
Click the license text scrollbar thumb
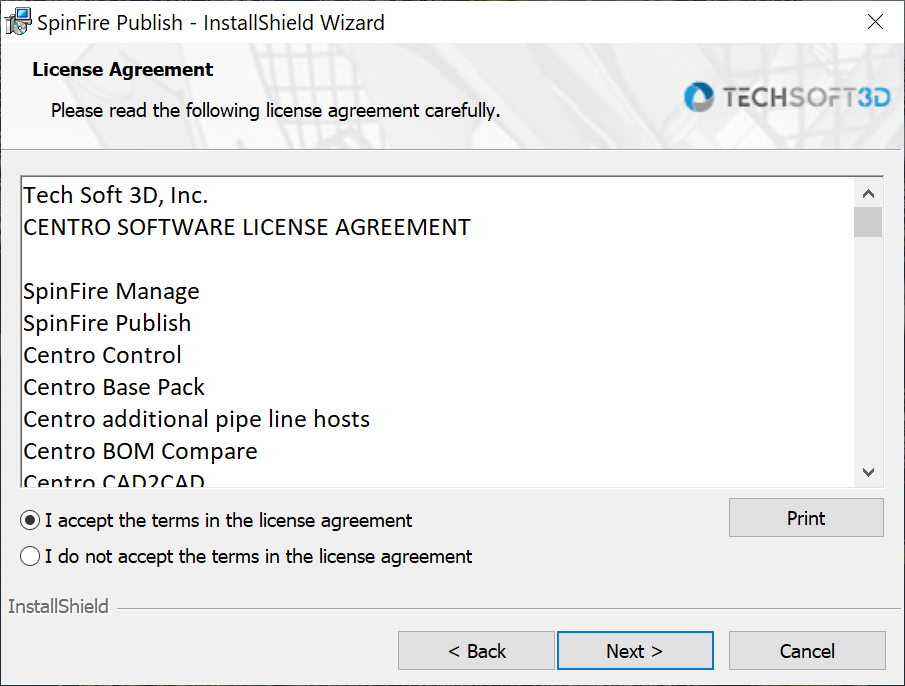click(x=868, y=222)
